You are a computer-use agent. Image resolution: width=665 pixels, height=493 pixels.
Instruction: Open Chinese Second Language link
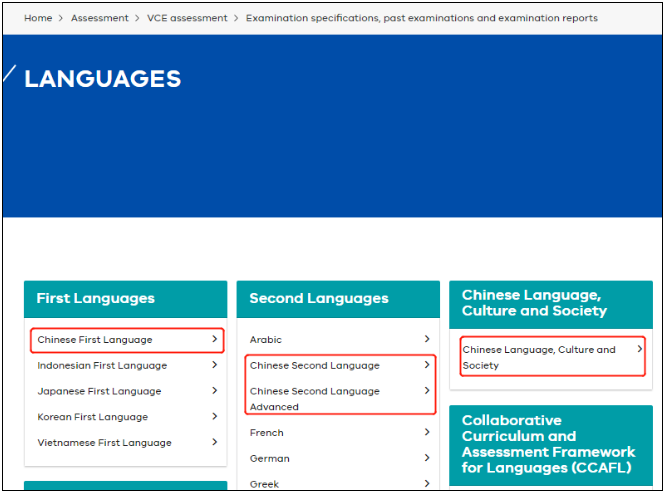point(315,366)
